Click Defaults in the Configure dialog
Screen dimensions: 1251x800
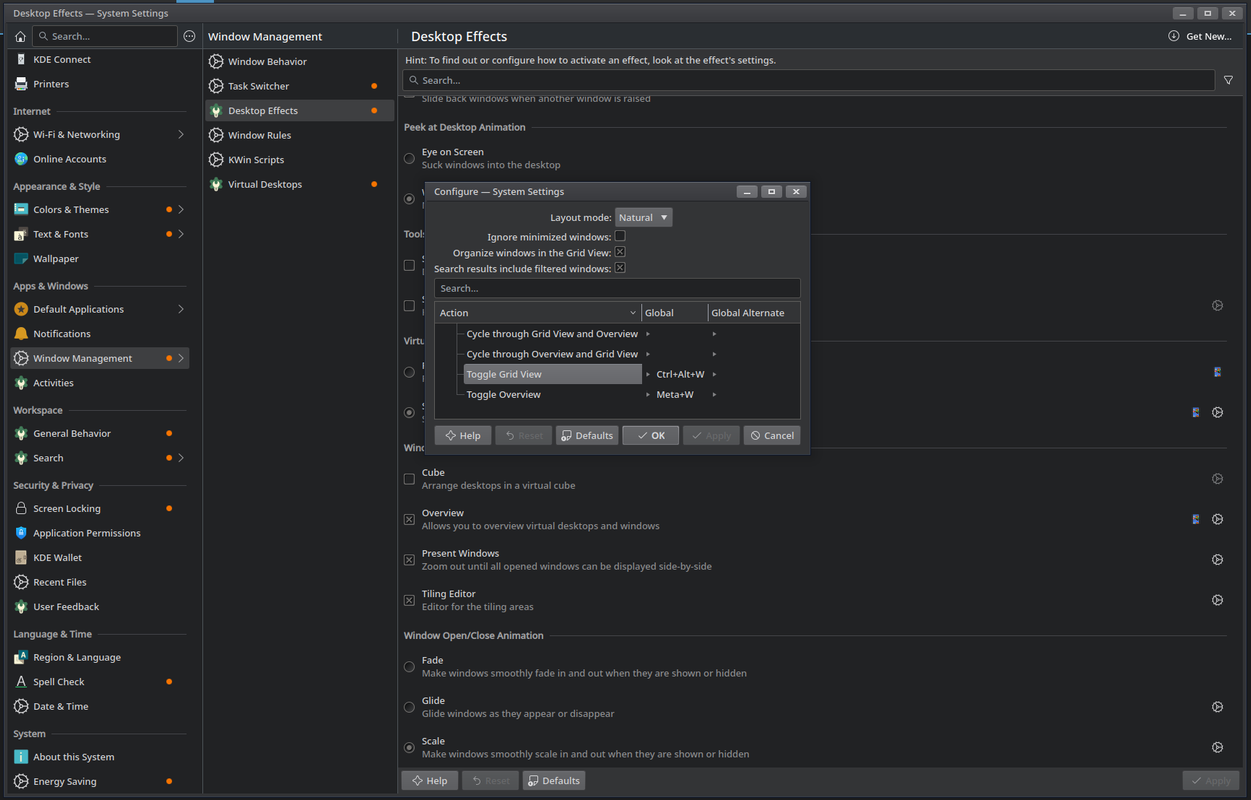(x=587, y=435)
